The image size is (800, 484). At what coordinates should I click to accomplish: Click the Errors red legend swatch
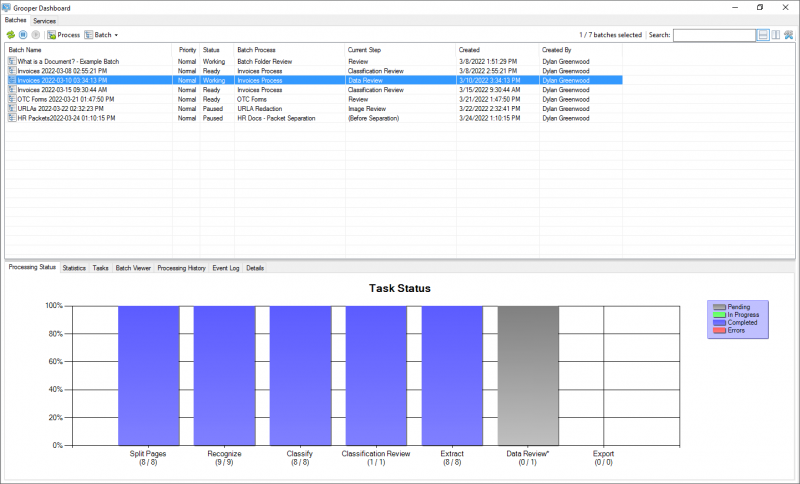[719, 330]
